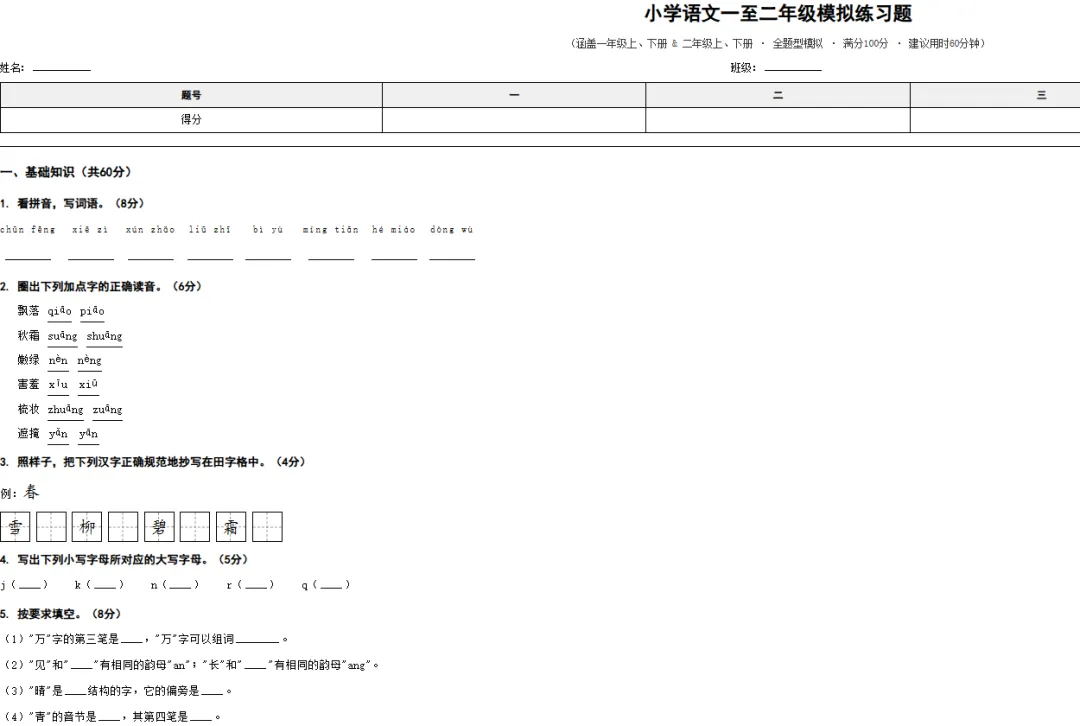
Task: Click the empty score cell under 二
Action: pyautogui.click(x=778, y=120)
